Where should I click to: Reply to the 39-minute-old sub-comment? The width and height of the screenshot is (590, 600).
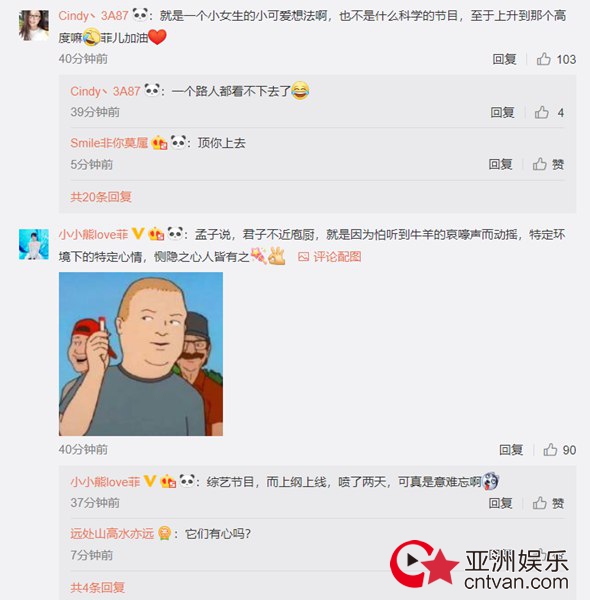pyautogui.click(x=502, y=112)
